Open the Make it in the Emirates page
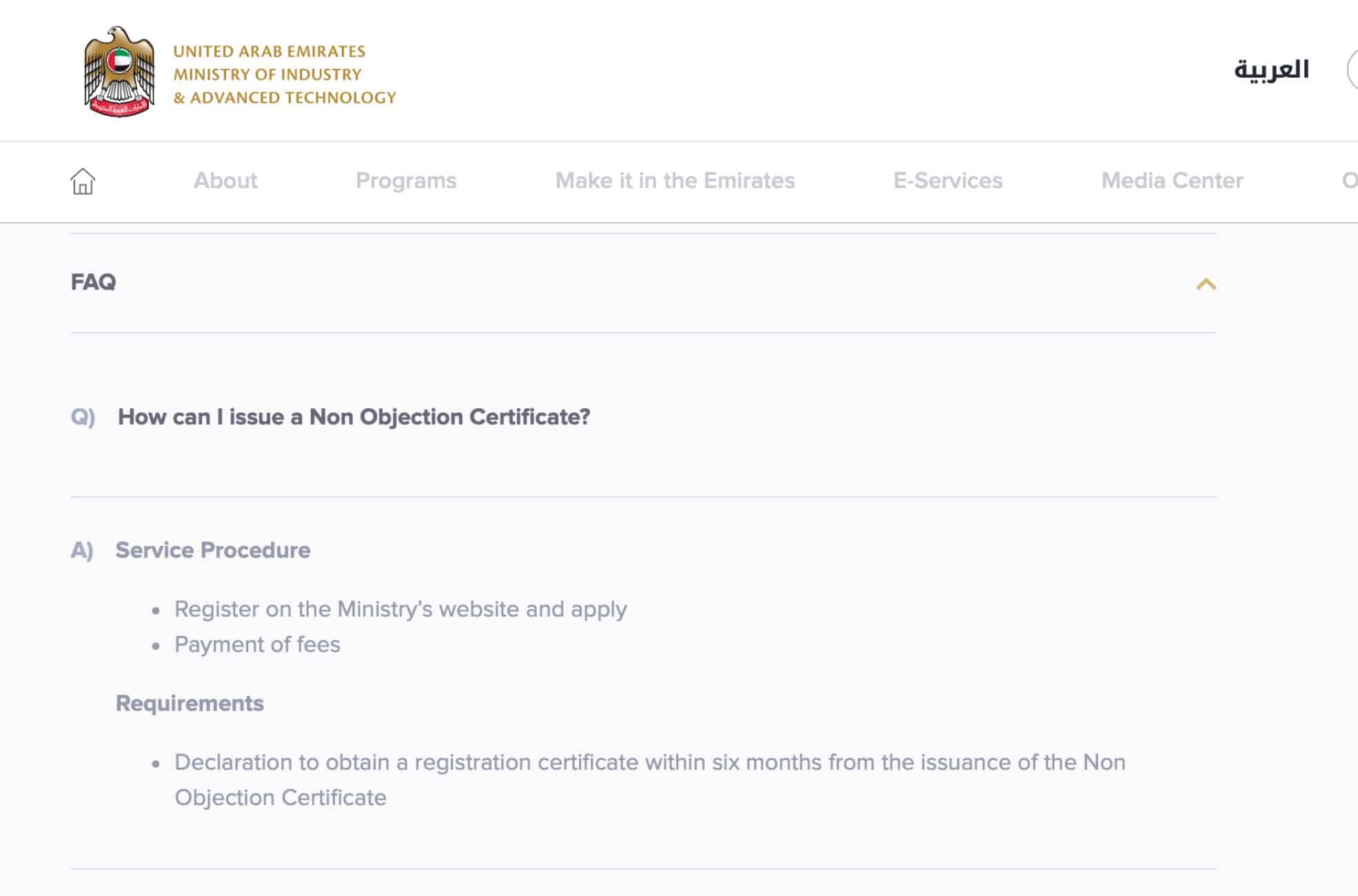This screenshot has width=1358, height=896. (x=676, y=181)
